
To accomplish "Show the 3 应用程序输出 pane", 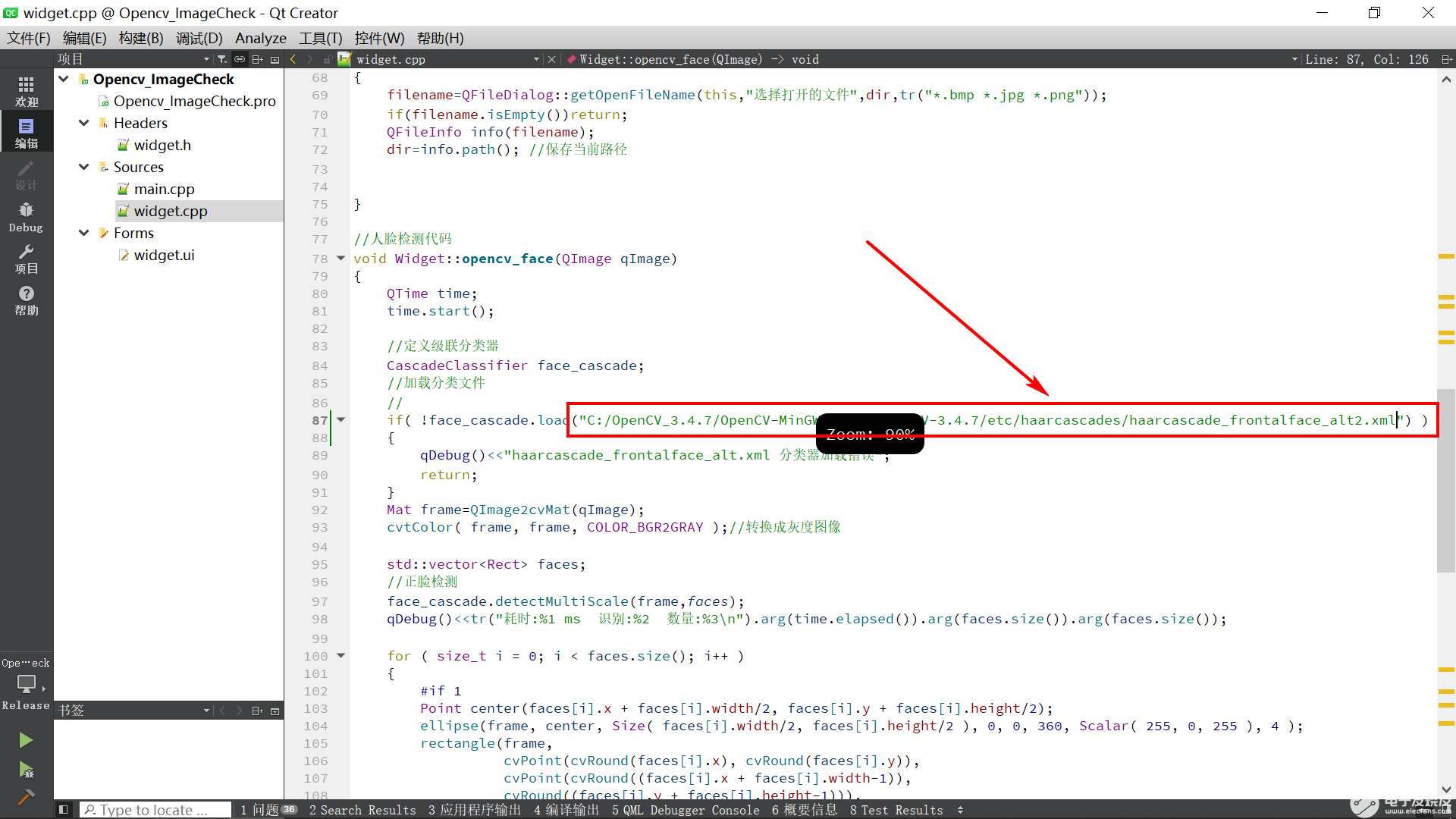I will click(x=475, y=810).
